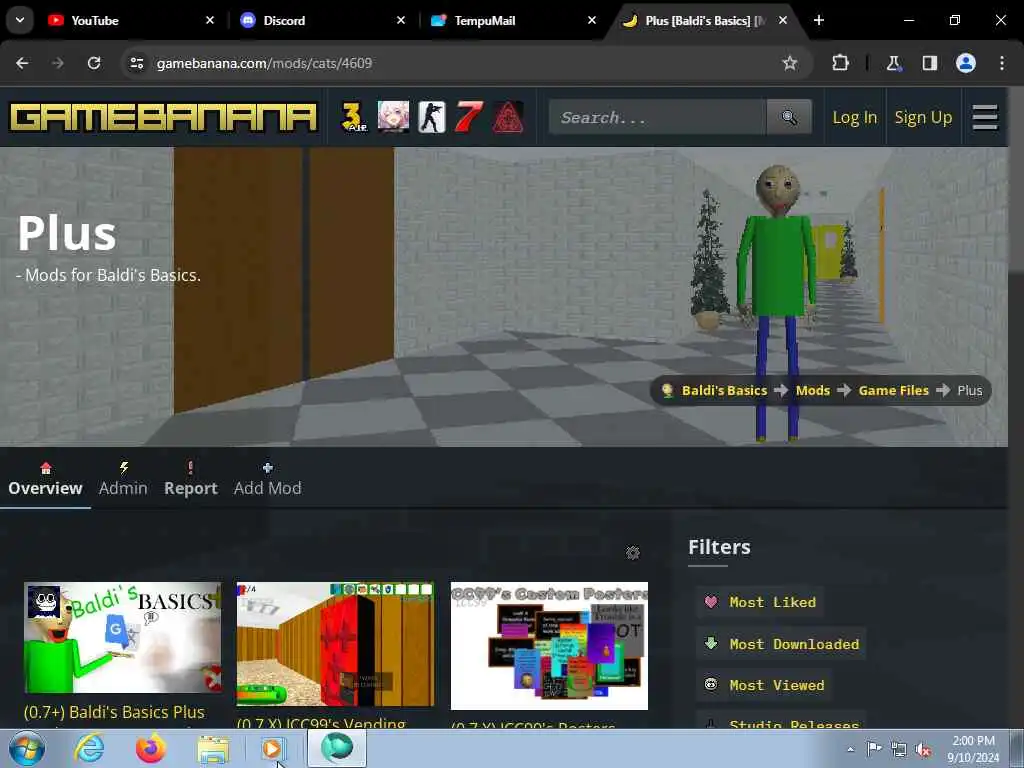Open Windows Explorer folder from taskbar
Image resolution: width=1024 pixels, height=768 pixels.
(x=213, y=749)
